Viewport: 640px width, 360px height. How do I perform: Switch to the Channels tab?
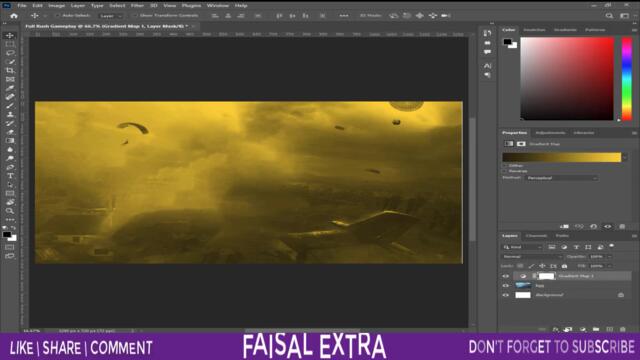tap(536, 236)
